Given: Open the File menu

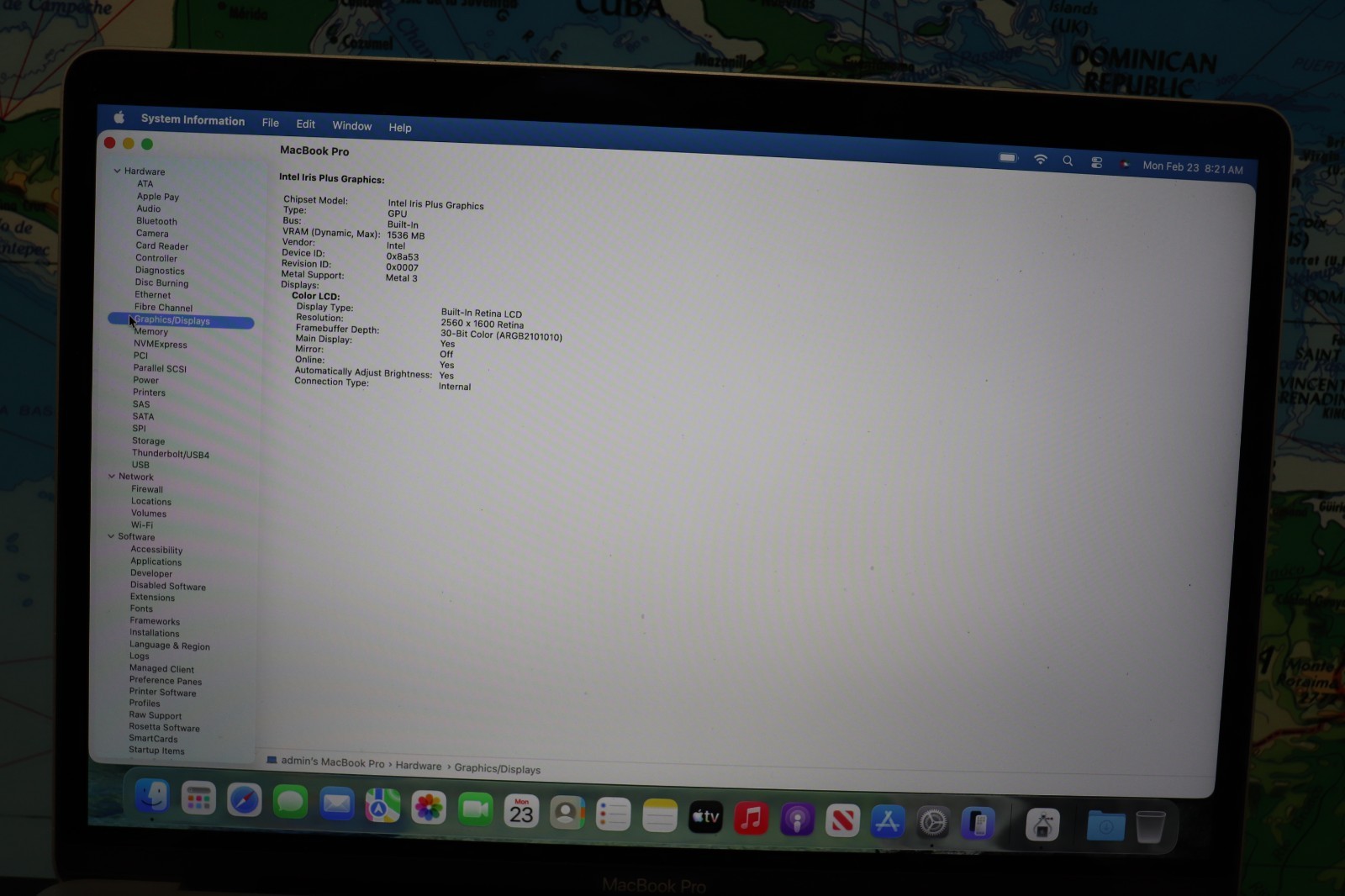Looking at the screenshot, I should point(270,123).
